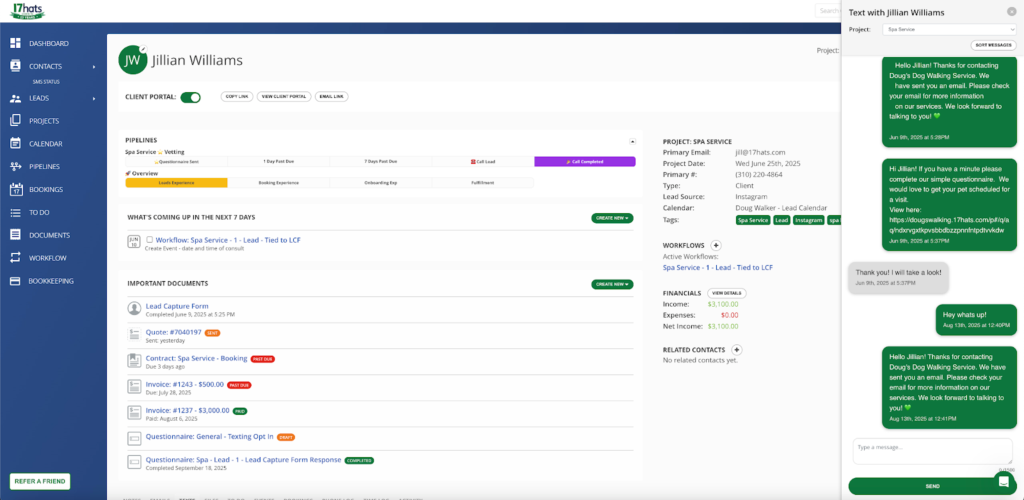
Task: Click the Send button for text message
Action: coord(932,486)
